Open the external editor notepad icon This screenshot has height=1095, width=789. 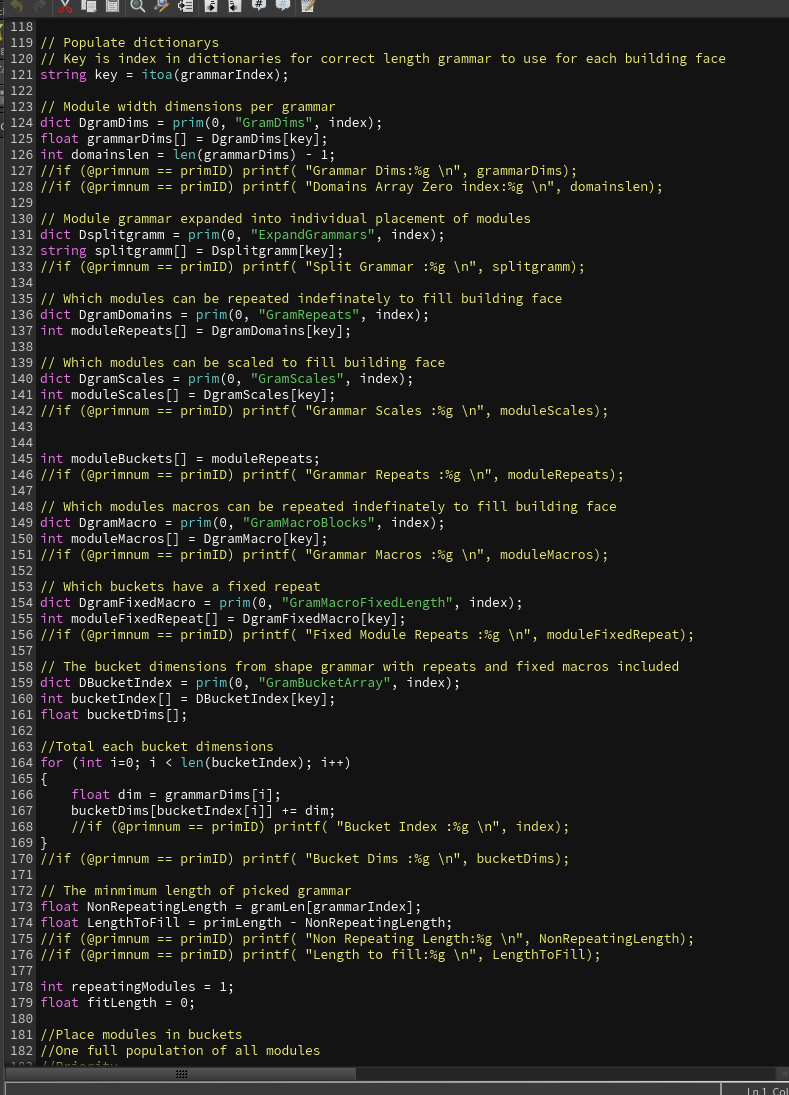pyautogui.click(x=307, y=6)
